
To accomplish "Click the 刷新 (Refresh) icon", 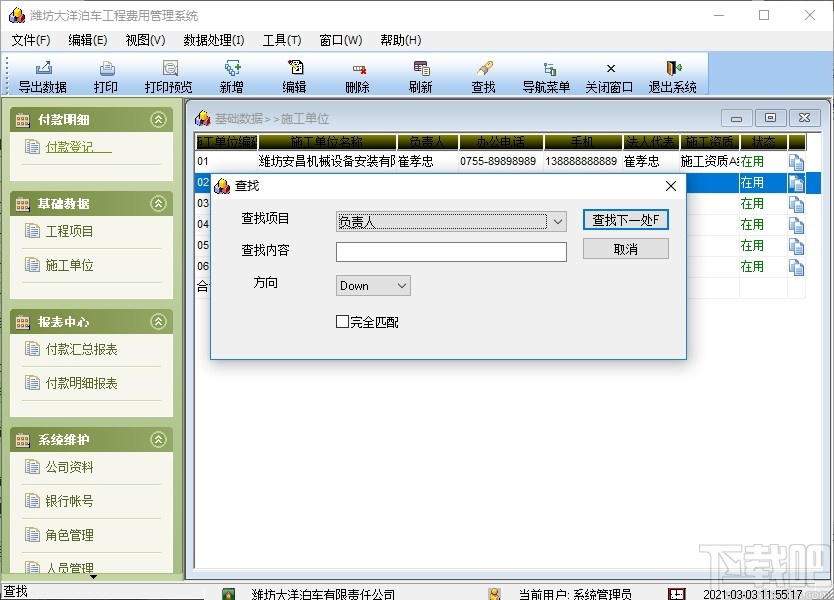I will tap(420, 74).
